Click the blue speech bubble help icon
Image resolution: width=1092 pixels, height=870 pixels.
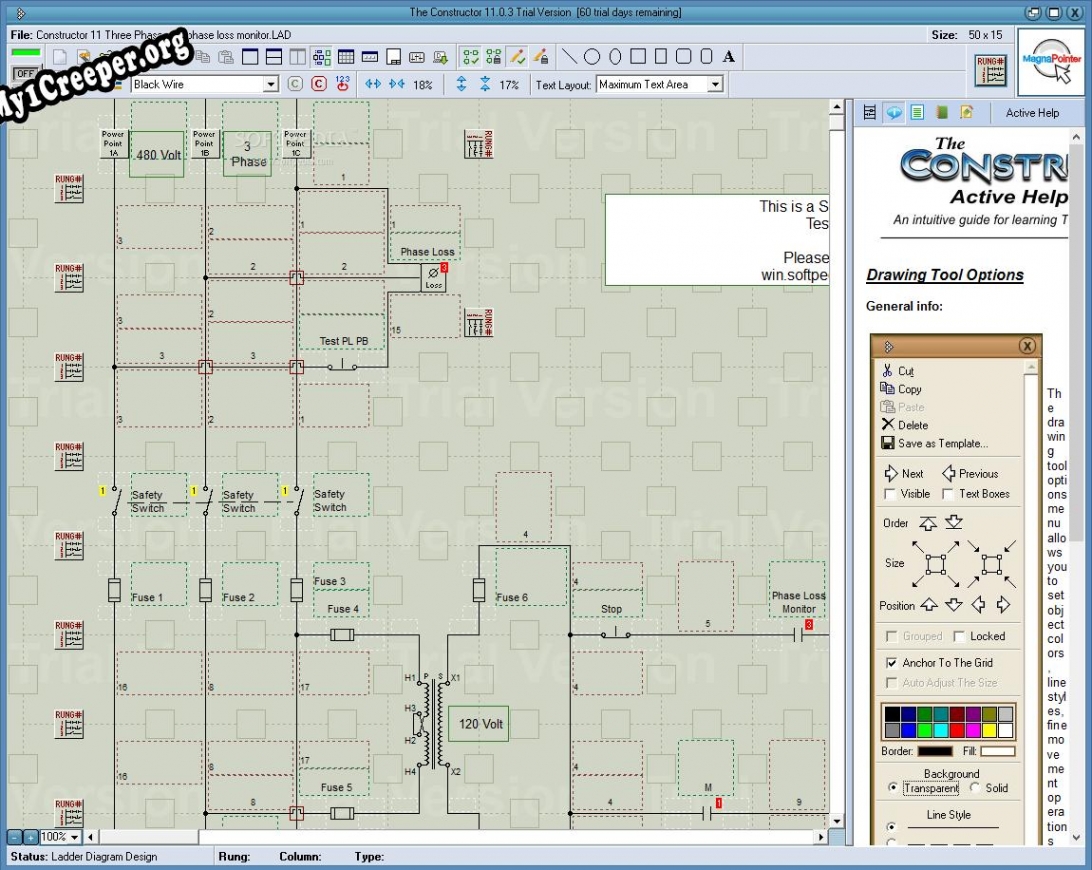894,112
